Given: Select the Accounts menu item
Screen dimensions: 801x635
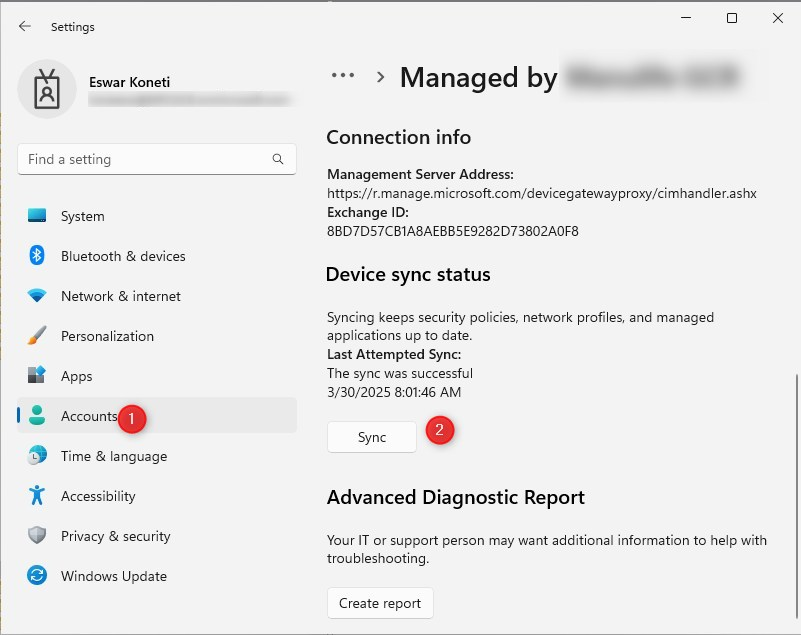Looking at the screenshot, I should 88,416.
